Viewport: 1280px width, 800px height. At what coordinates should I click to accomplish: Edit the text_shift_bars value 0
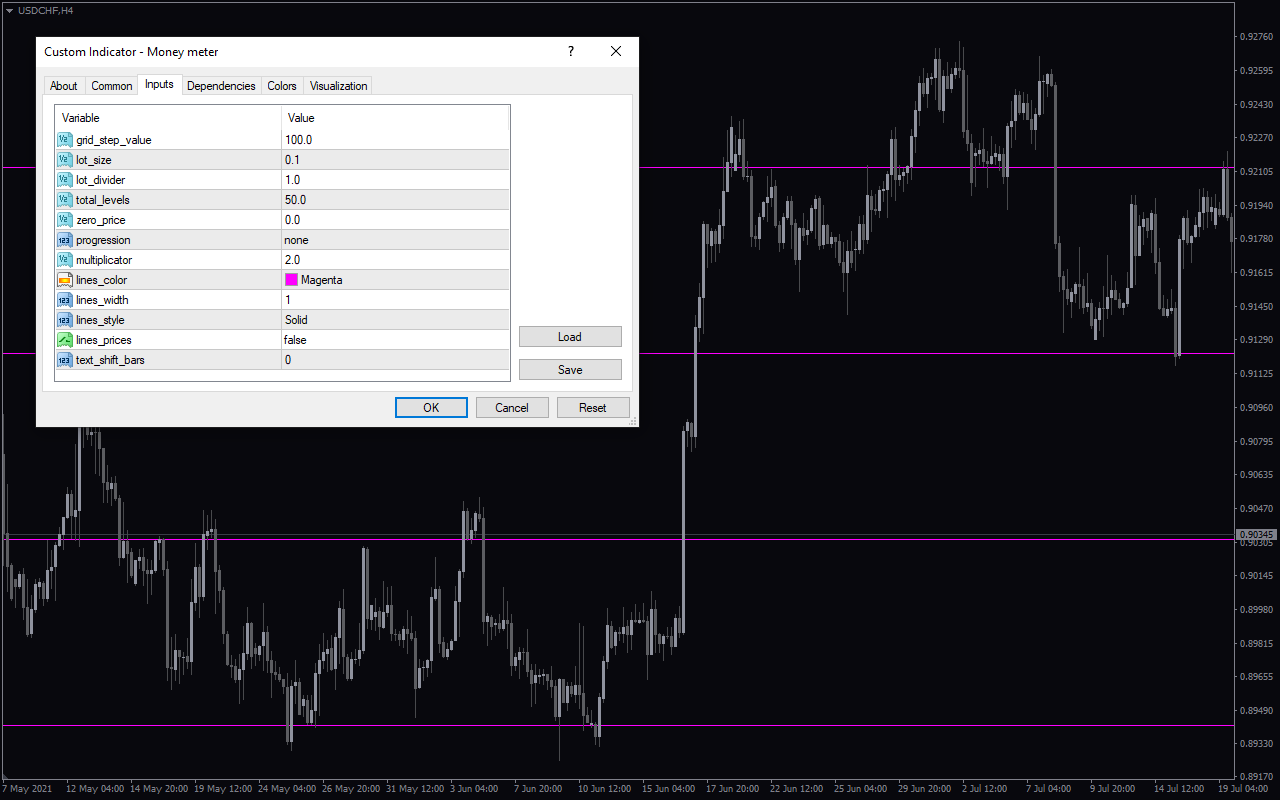[x=395, y=360]
